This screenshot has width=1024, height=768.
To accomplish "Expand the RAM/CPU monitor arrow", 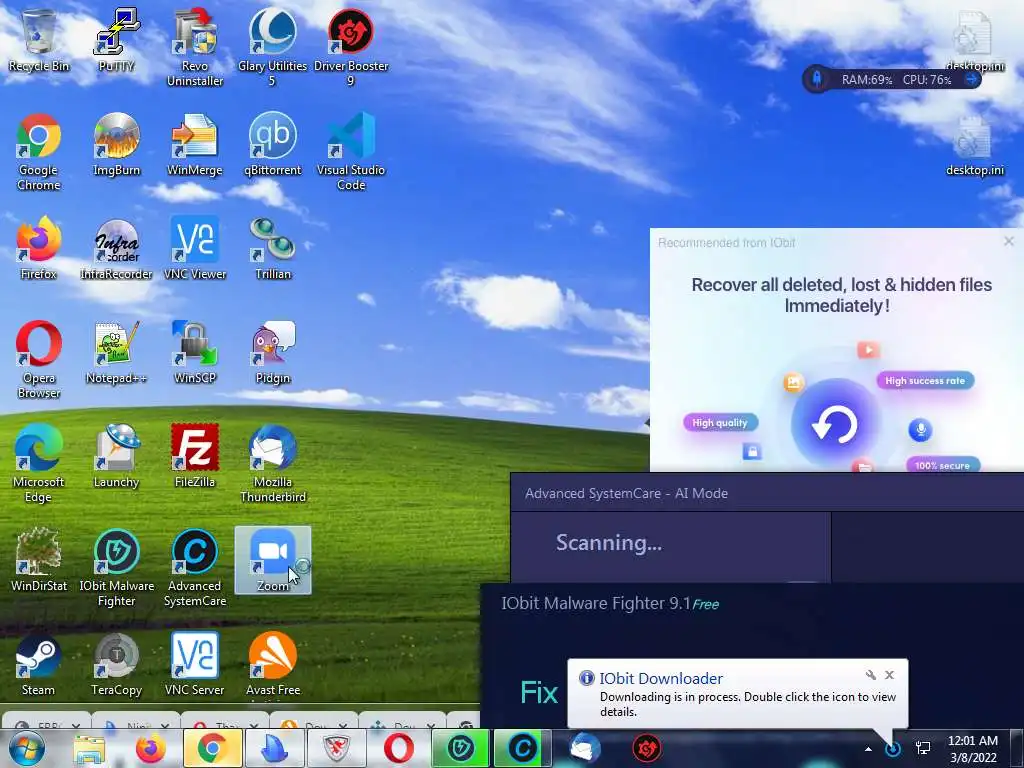I will (x=971, y=80).
